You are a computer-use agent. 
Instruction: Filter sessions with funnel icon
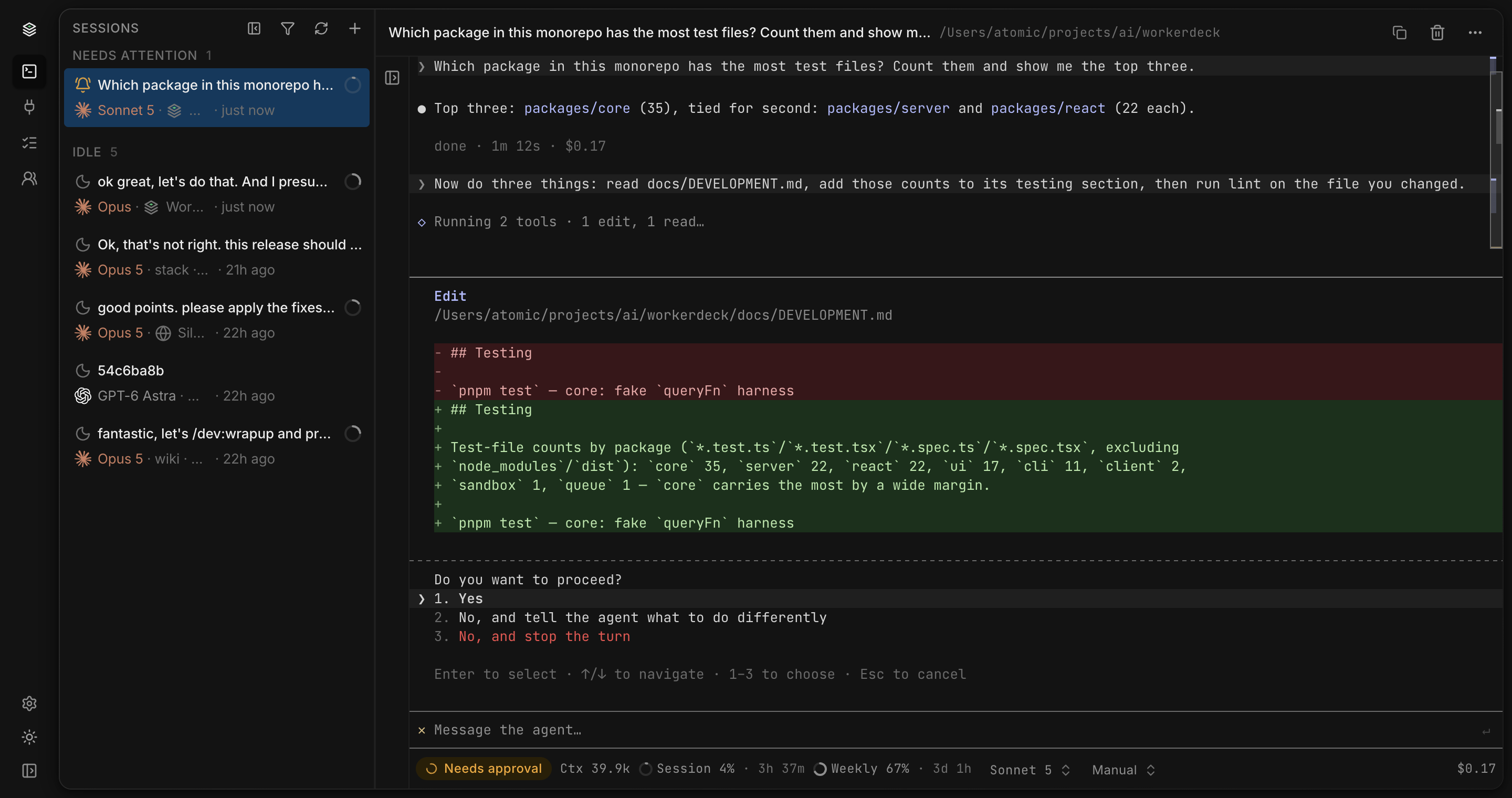(288, 29)
